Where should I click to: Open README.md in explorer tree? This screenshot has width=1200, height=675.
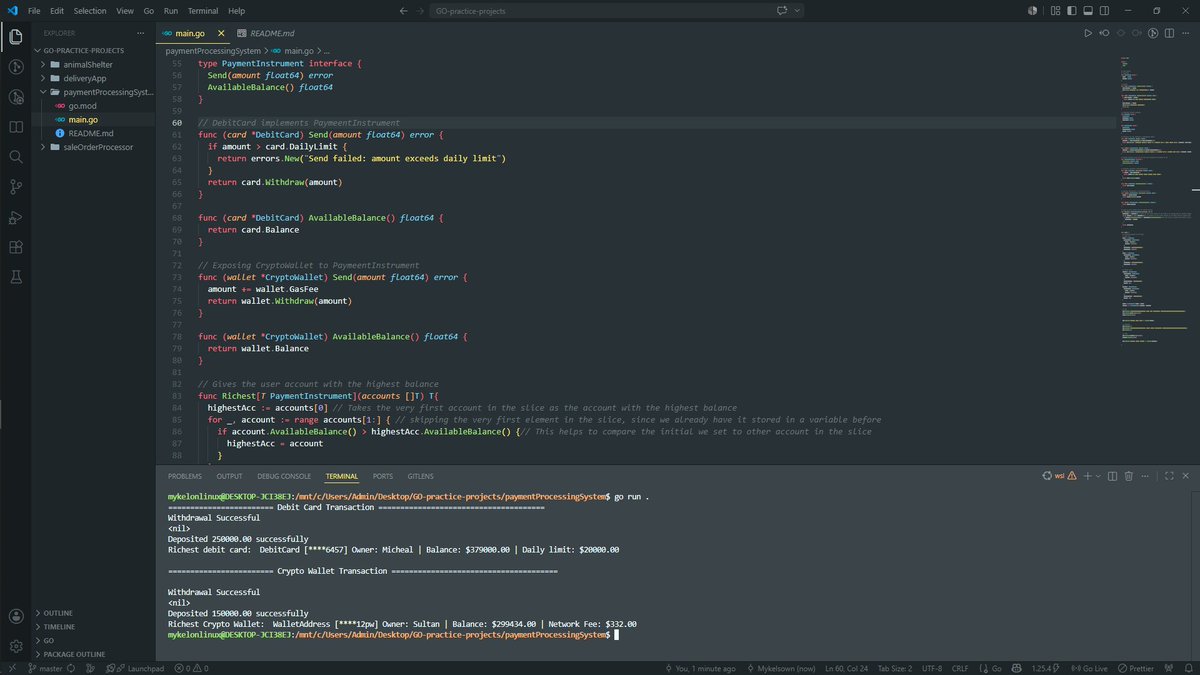click(95, 133)
